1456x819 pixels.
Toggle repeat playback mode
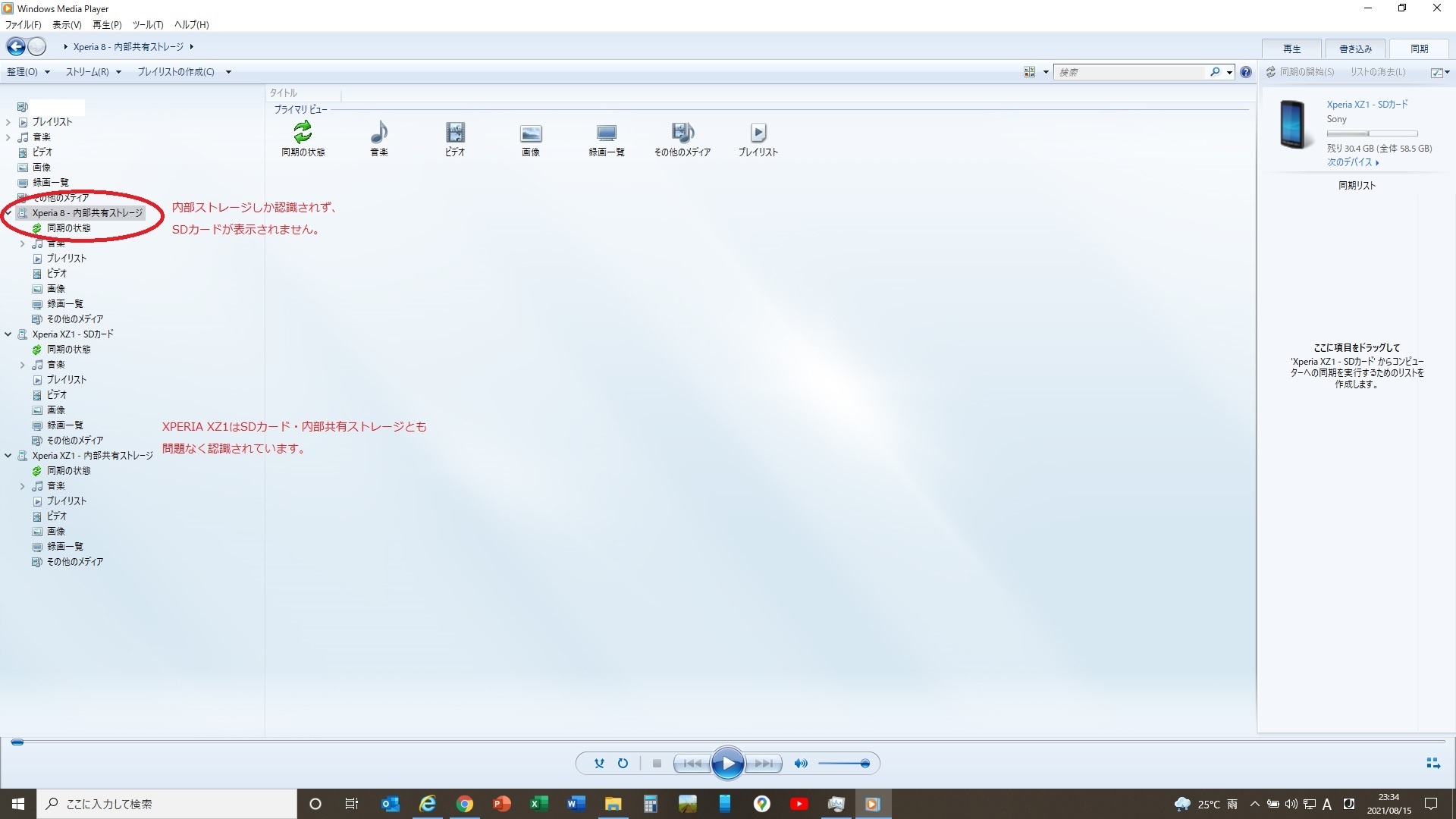pyautogui.click(x=623, y=764)
